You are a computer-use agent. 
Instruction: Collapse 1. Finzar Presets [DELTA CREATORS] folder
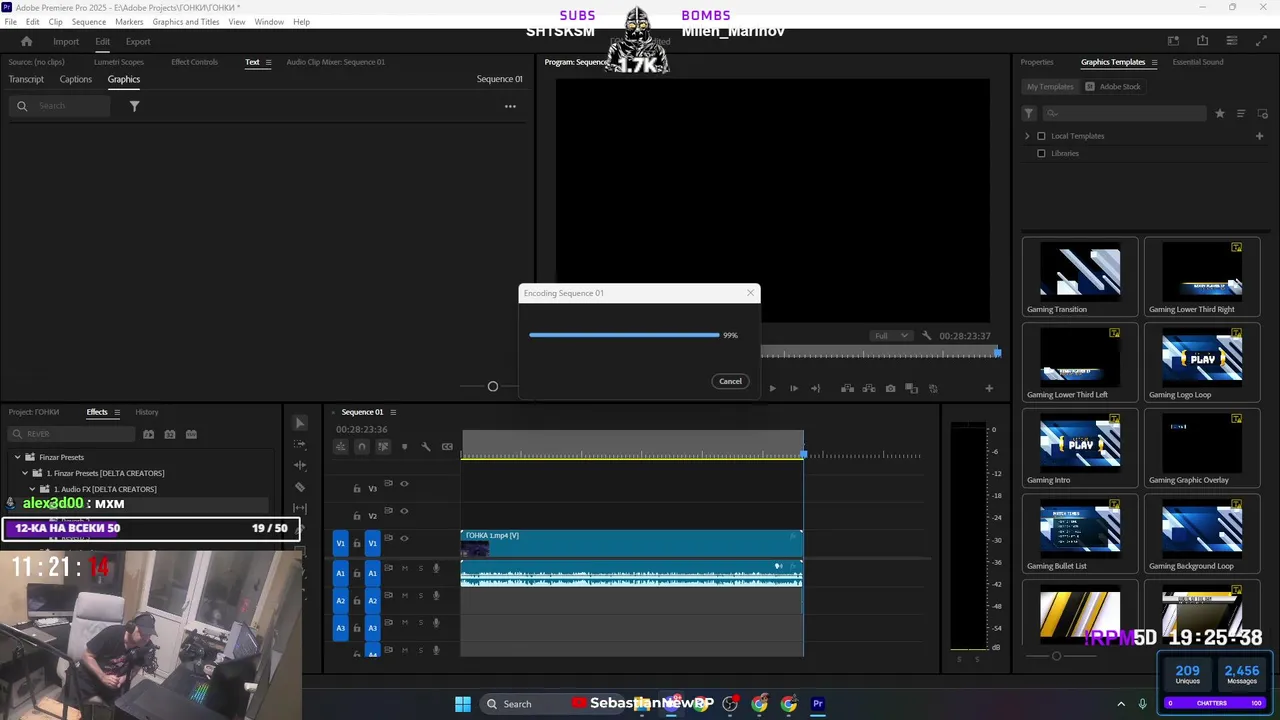coord(25,473)
